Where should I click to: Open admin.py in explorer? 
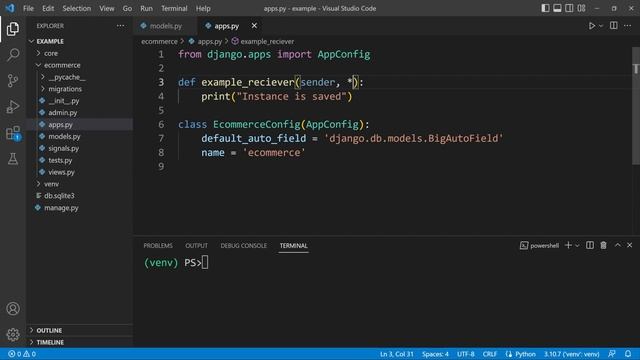(x=62, y=112)
